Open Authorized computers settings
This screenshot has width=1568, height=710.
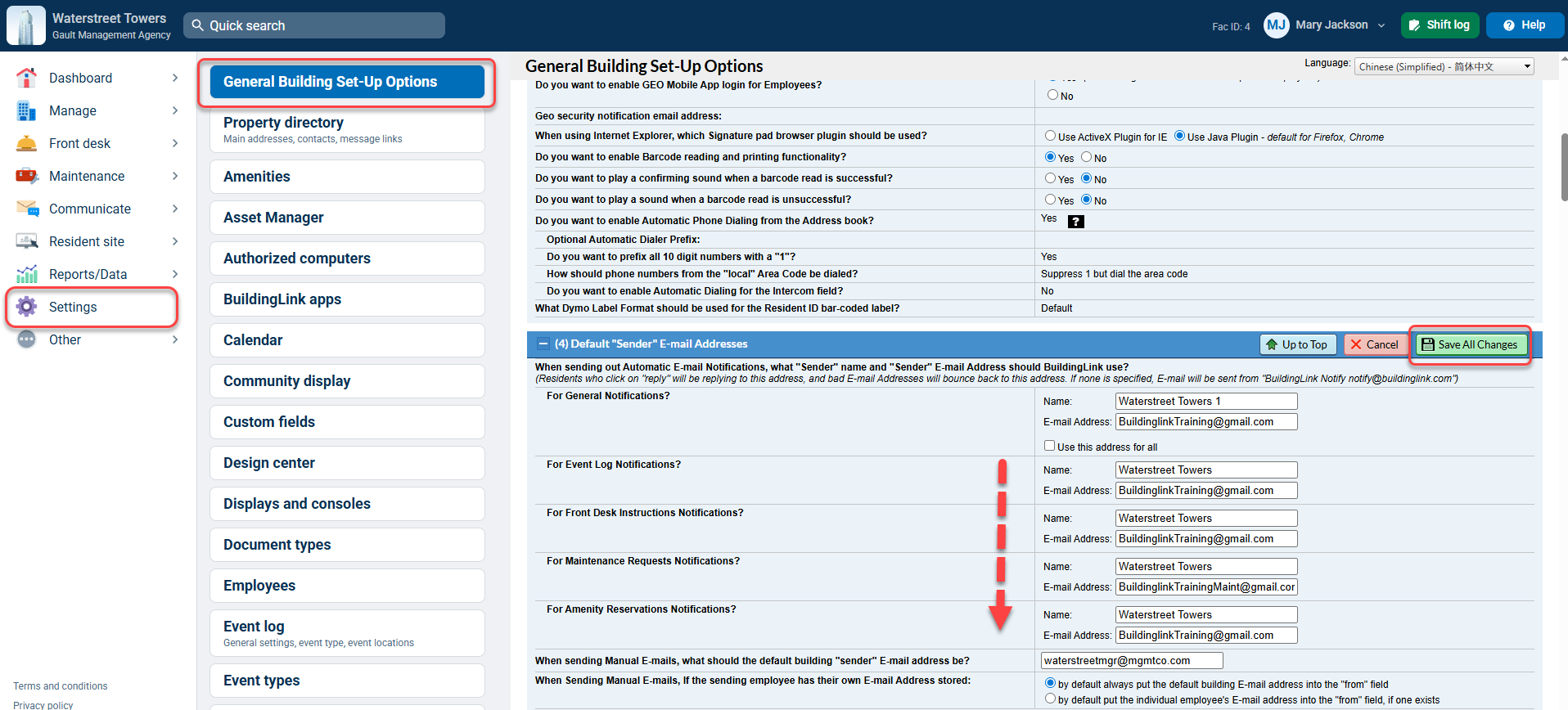[x=347, y=258]
